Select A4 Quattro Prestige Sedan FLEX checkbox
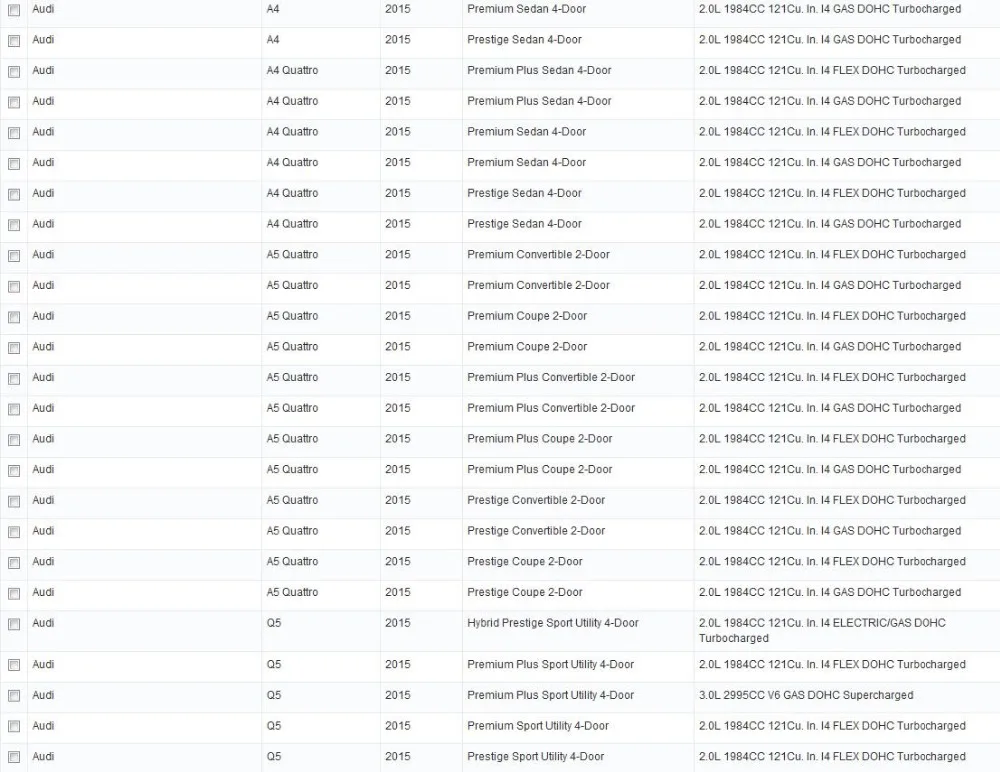The width and height of the screenshot is (1000, 772). (14, 195)
